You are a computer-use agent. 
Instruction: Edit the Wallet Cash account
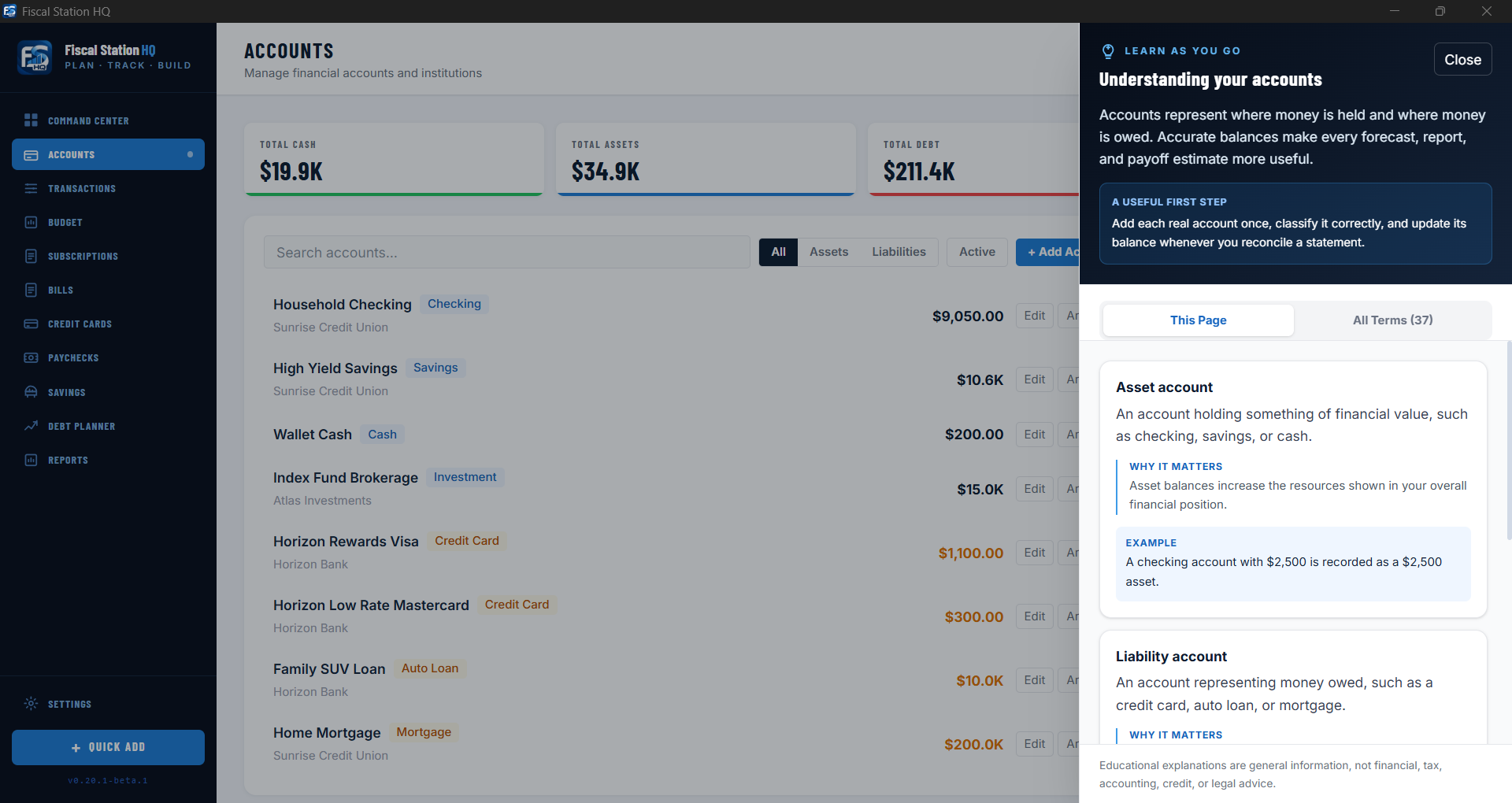click(1034, 435)
